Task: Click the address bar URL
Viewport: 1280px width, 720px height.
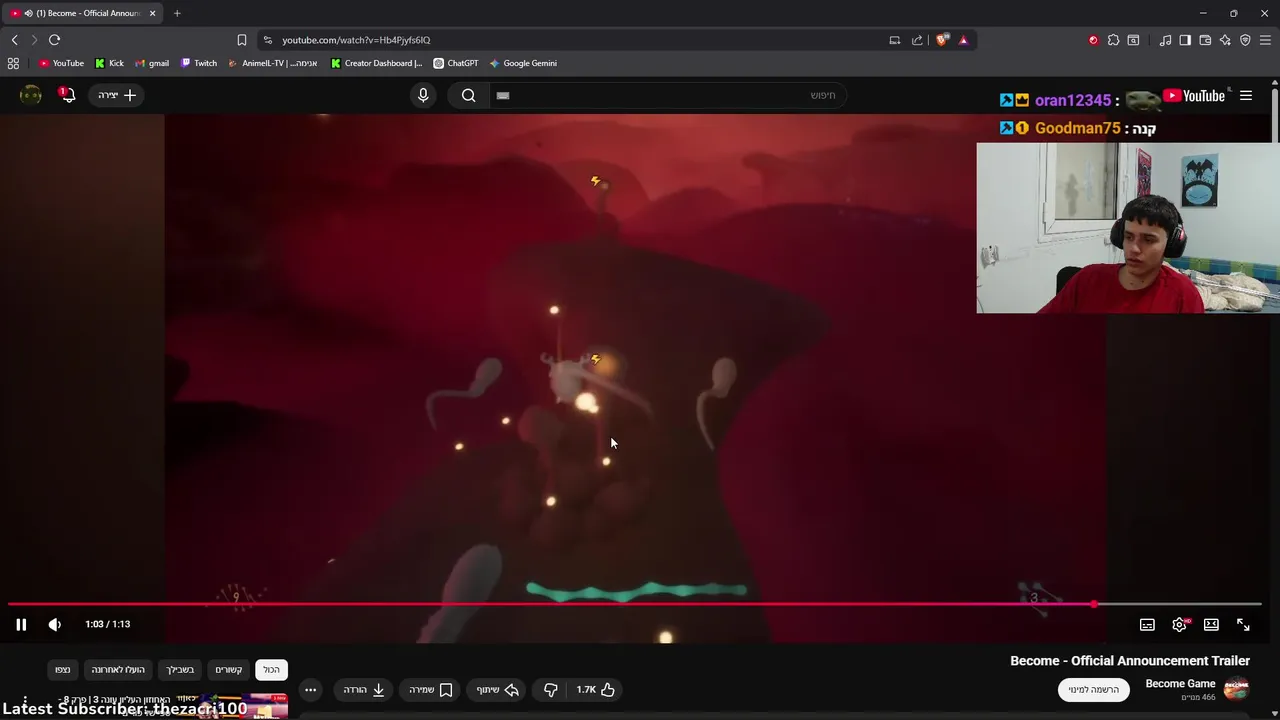Action: [356, 40]
